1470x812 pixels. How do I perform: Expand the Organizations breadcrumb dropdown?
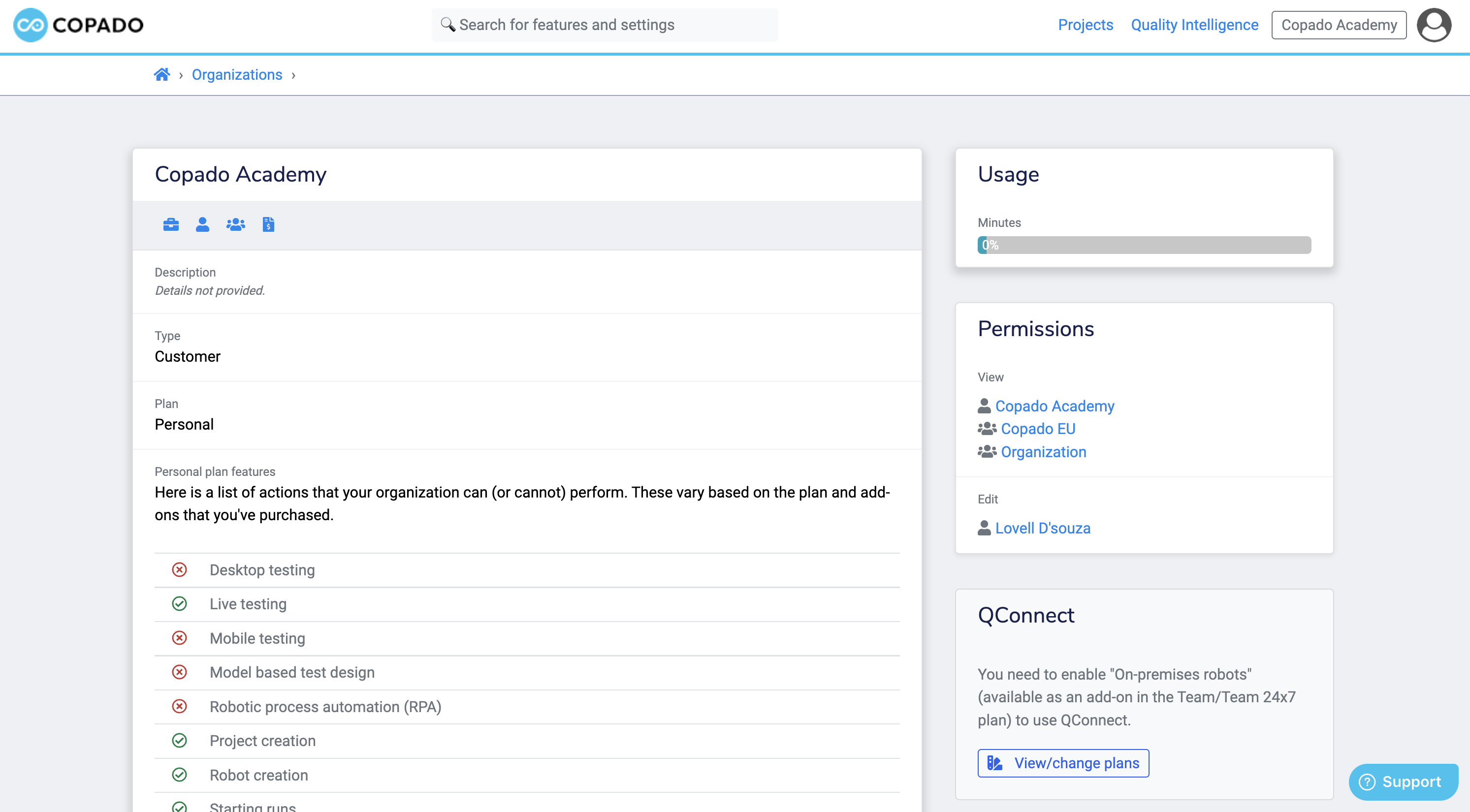click(293, 75)
